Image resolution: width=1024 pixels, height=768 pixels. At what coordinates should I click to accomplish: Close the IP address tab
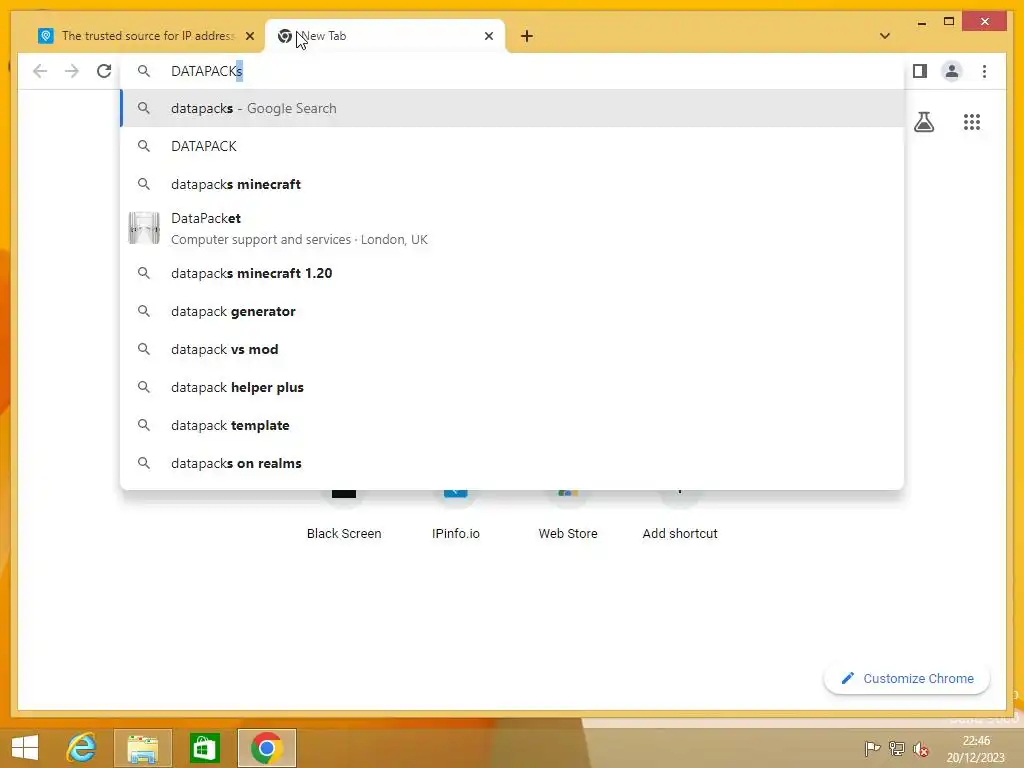click(x=249, y=36)
